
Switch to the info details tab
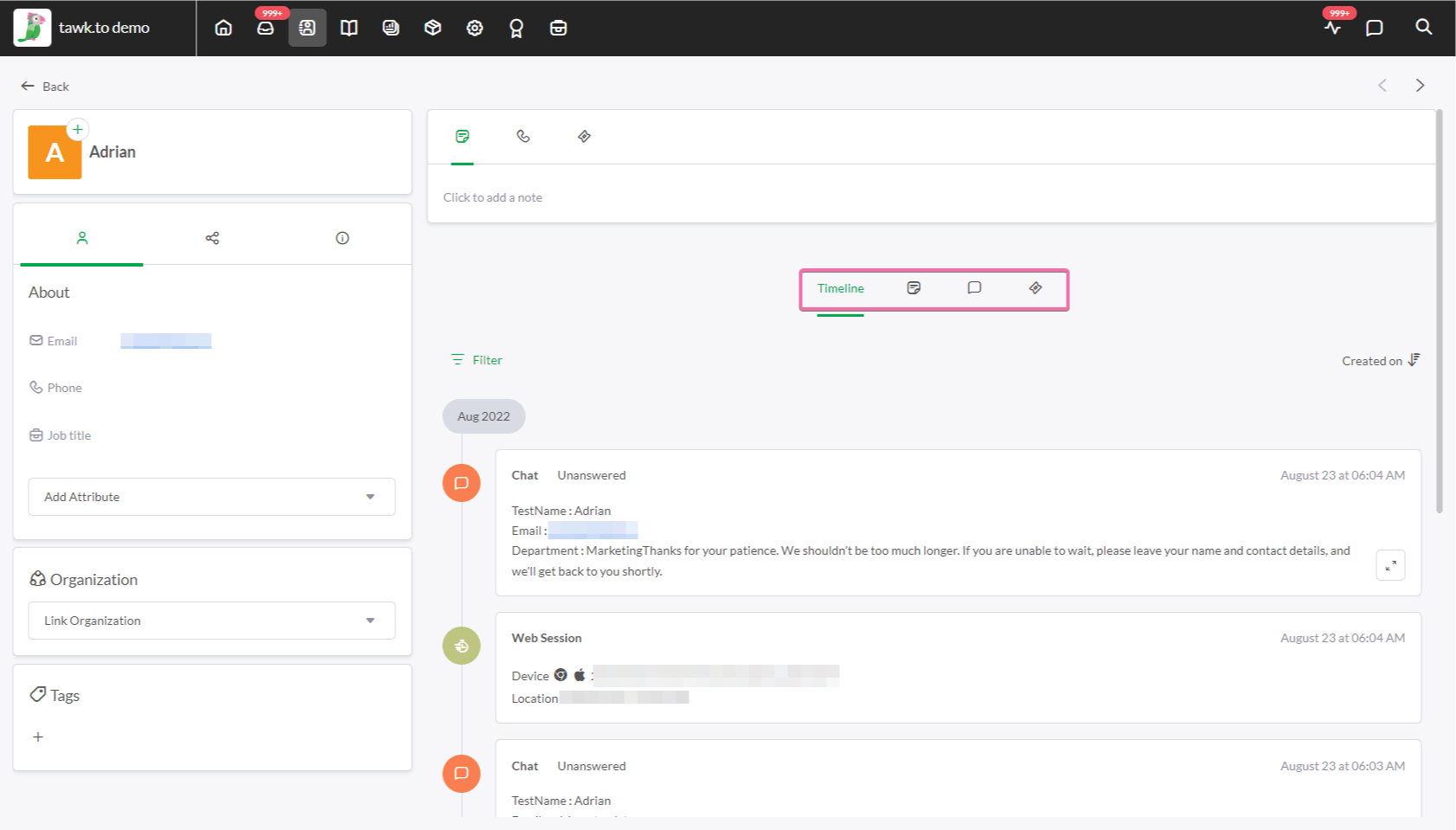point(343,238)
